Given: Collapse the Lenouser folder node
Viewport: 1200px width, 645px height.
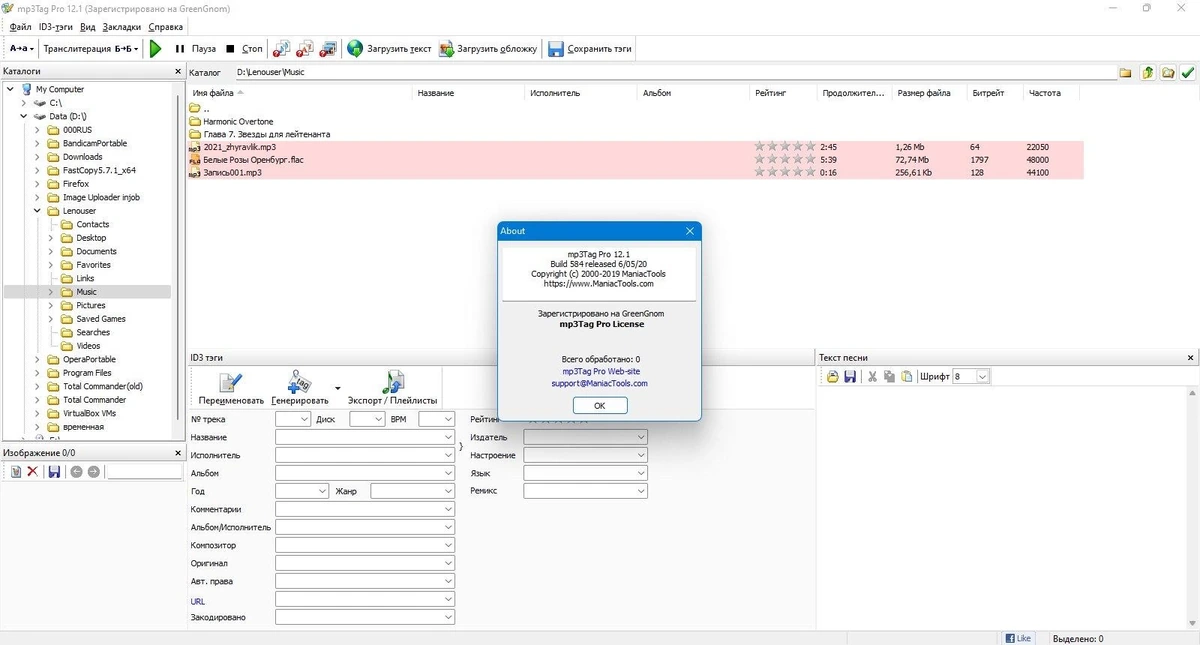Looking at the screenshot, I should click(x=38, y=211).
